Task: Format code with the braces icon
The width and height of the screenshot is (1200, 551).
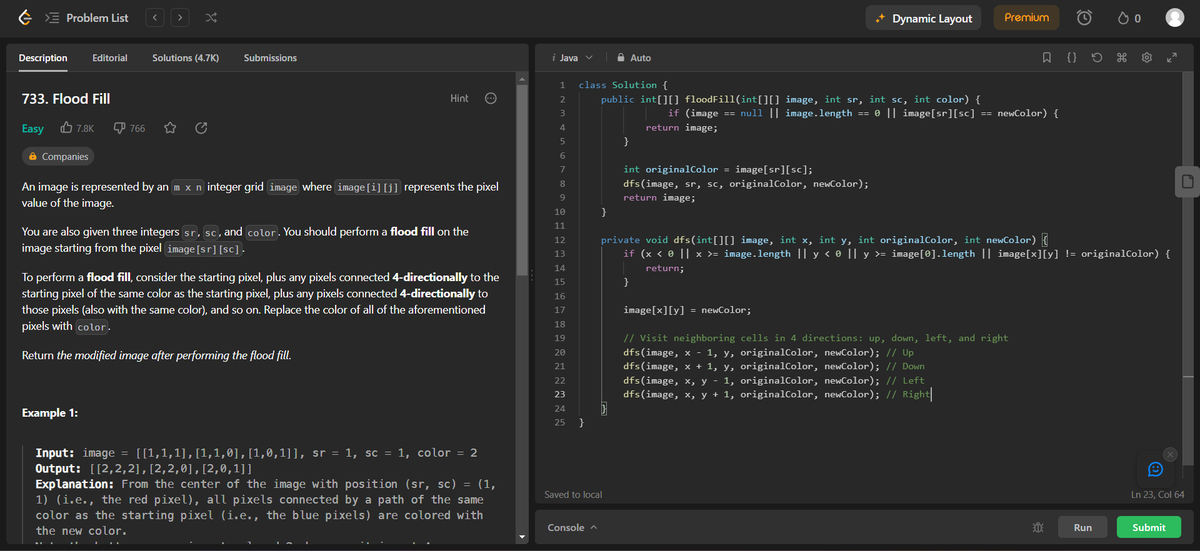Action: click(1071, 58)
